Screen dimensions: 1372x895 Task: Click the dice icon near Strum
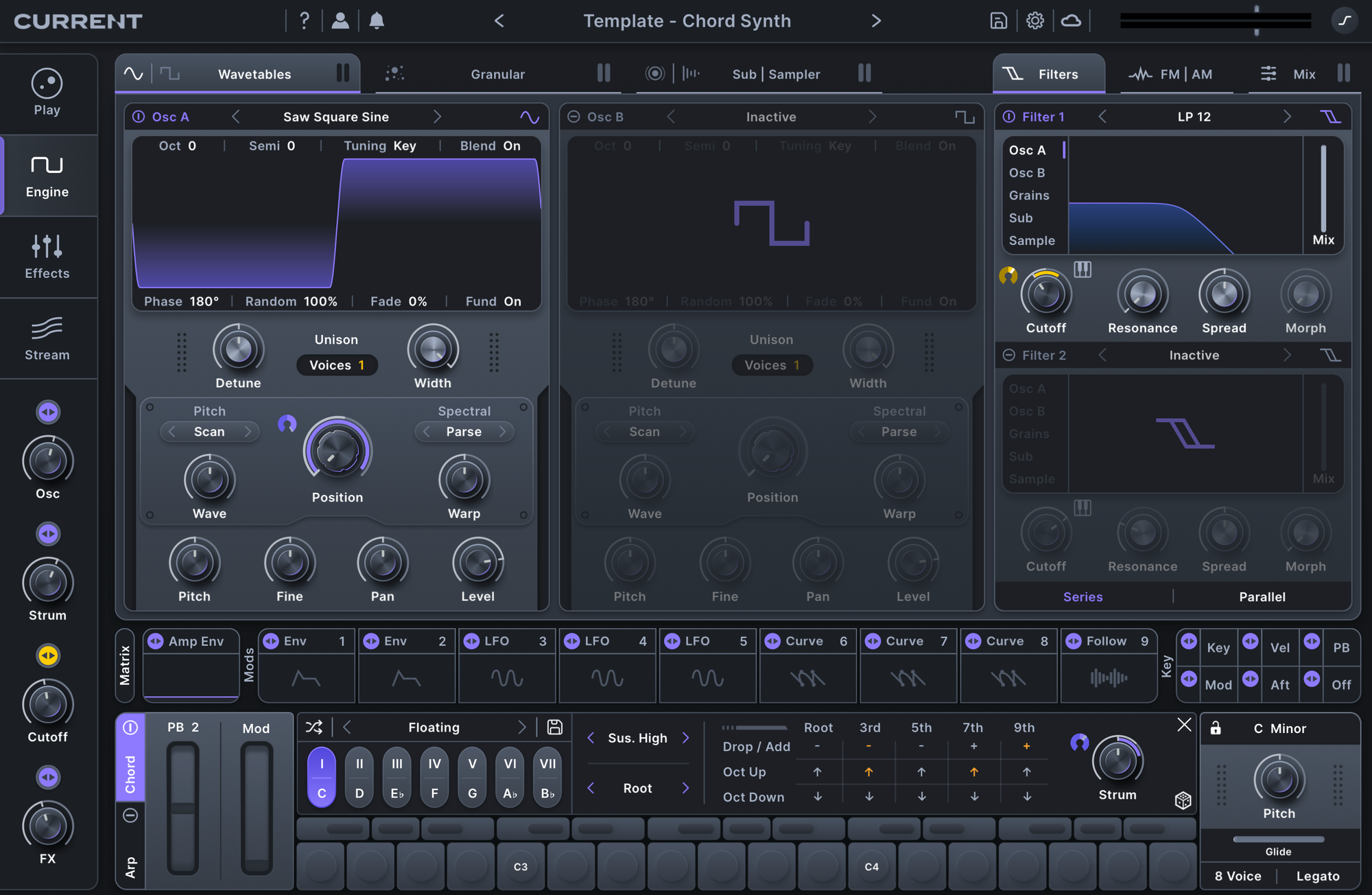[x=1183, y=800]
